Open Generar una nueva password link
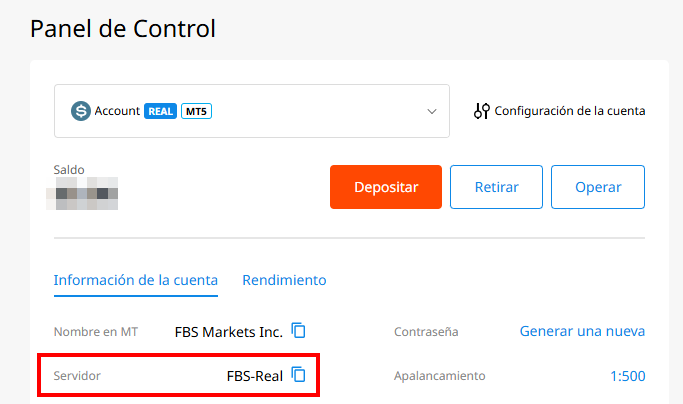The width and height of the screenshot is (683, 404). pos(582,331)
